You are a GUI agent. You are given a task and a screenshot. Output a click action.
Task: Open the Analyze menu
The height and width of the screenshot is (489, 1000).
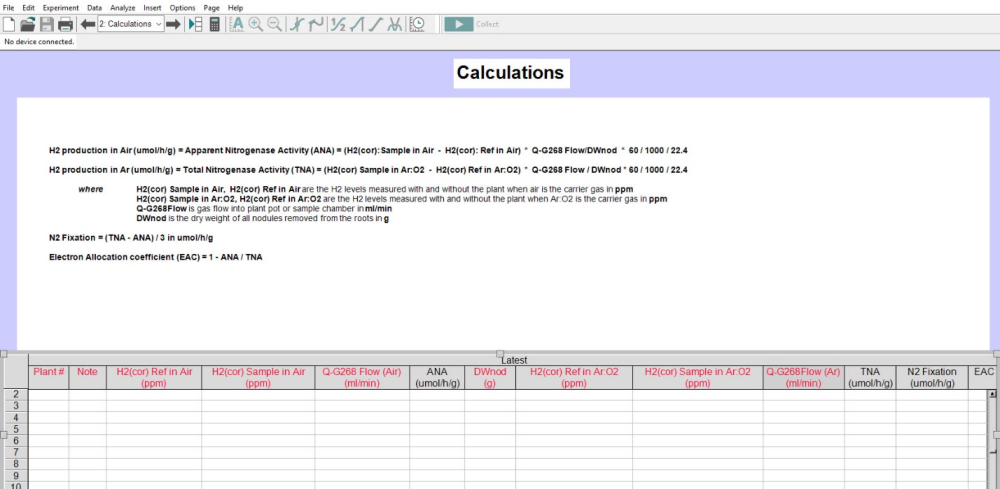click(x=122, y=8)
